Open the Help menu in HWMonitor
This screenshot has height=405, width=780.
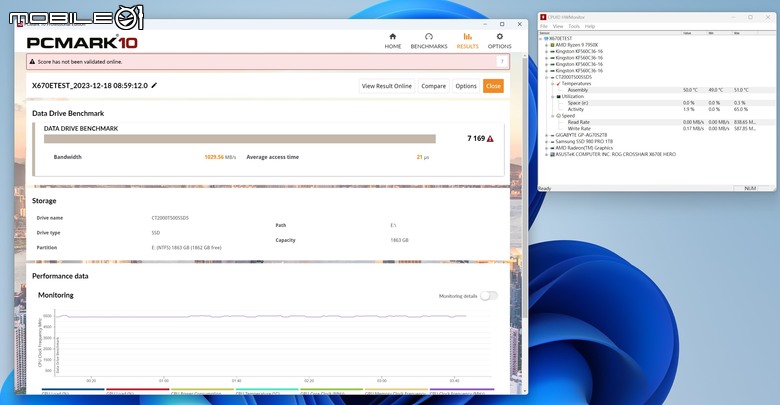click(x=590, y=26)
